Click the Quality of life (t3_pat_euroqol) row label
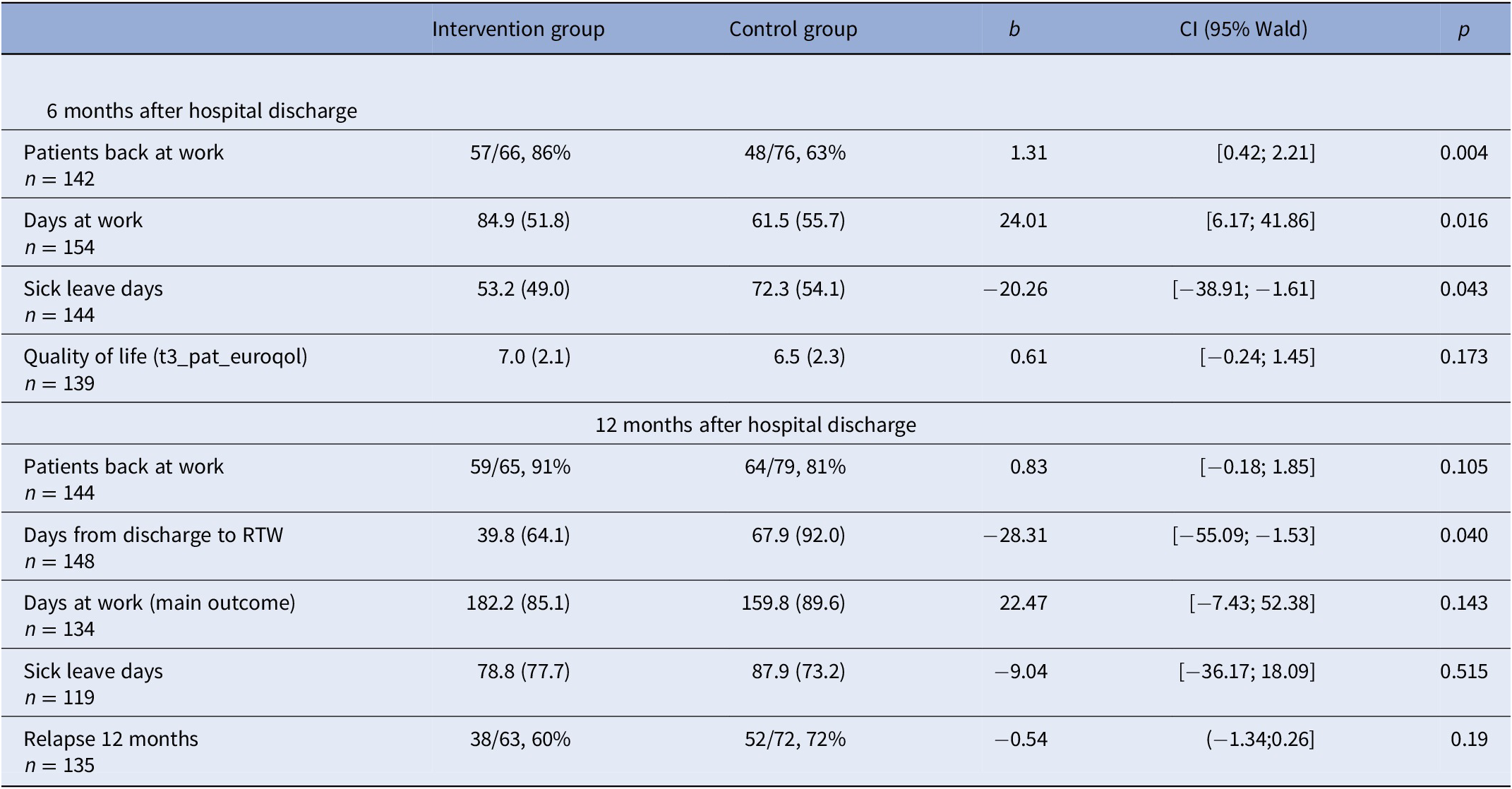Viewport: 1512px width, 789px height. click(x=165, y=356)
